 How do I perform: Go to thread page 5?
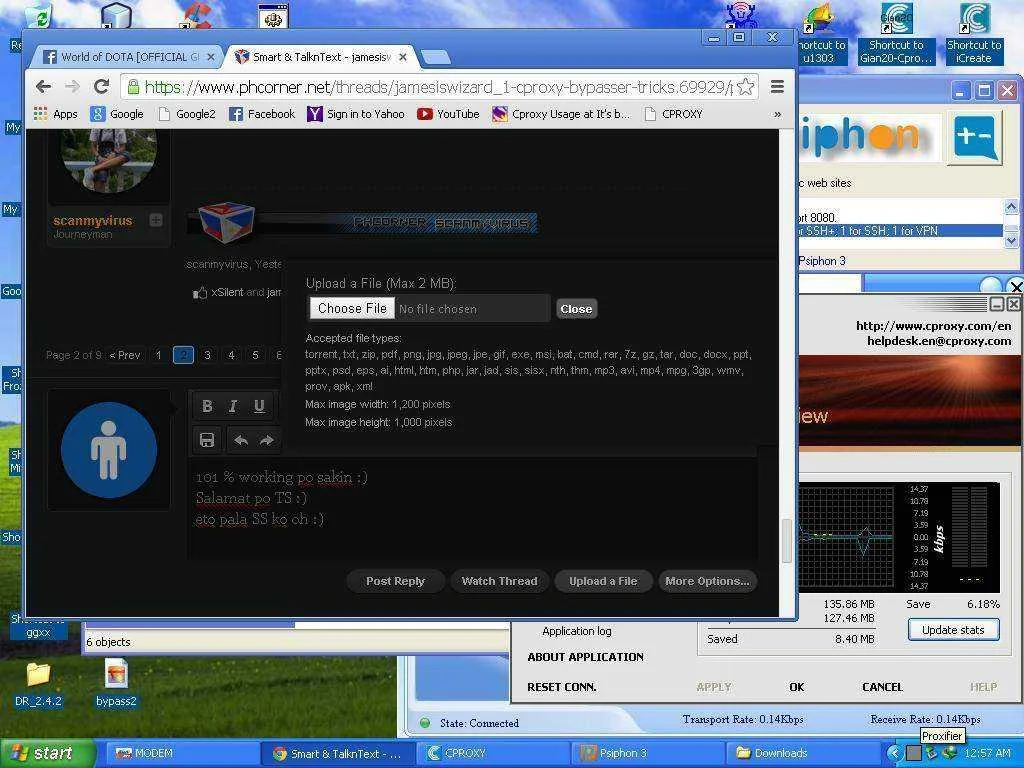[255, 355]
